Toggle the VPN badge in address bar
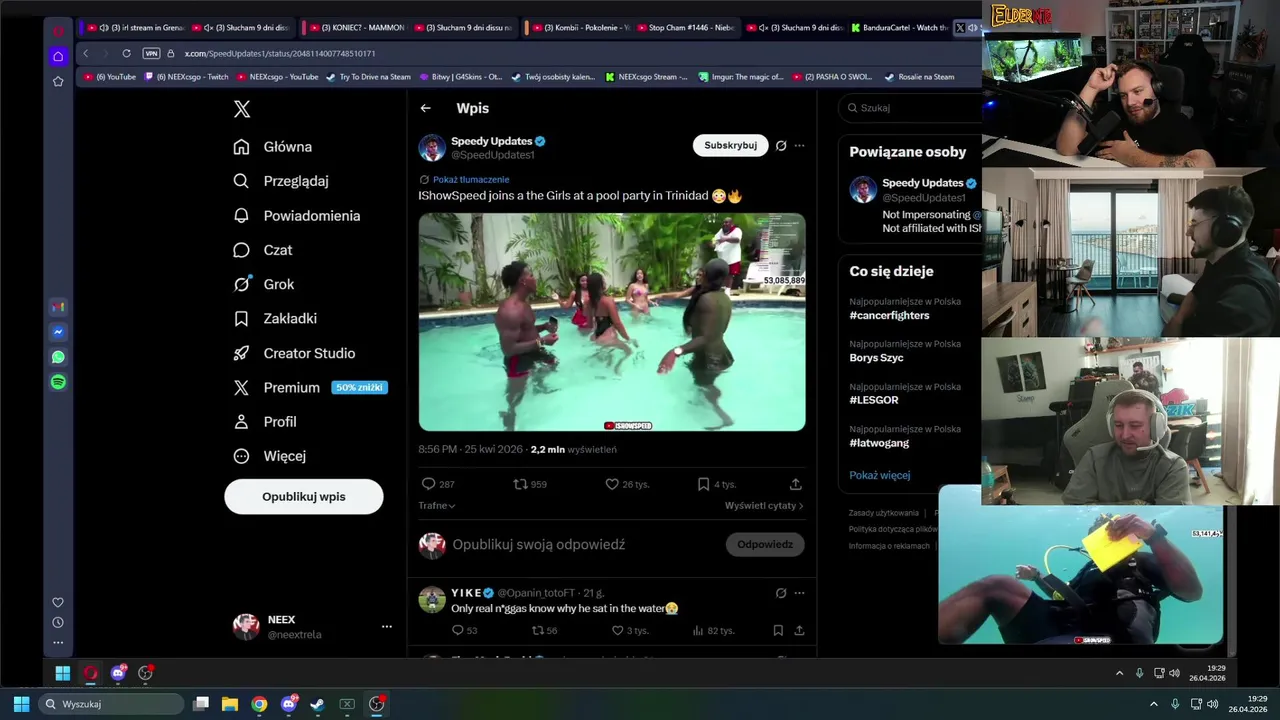This screenshot has height=720, width=1280. tap(151, 53)
